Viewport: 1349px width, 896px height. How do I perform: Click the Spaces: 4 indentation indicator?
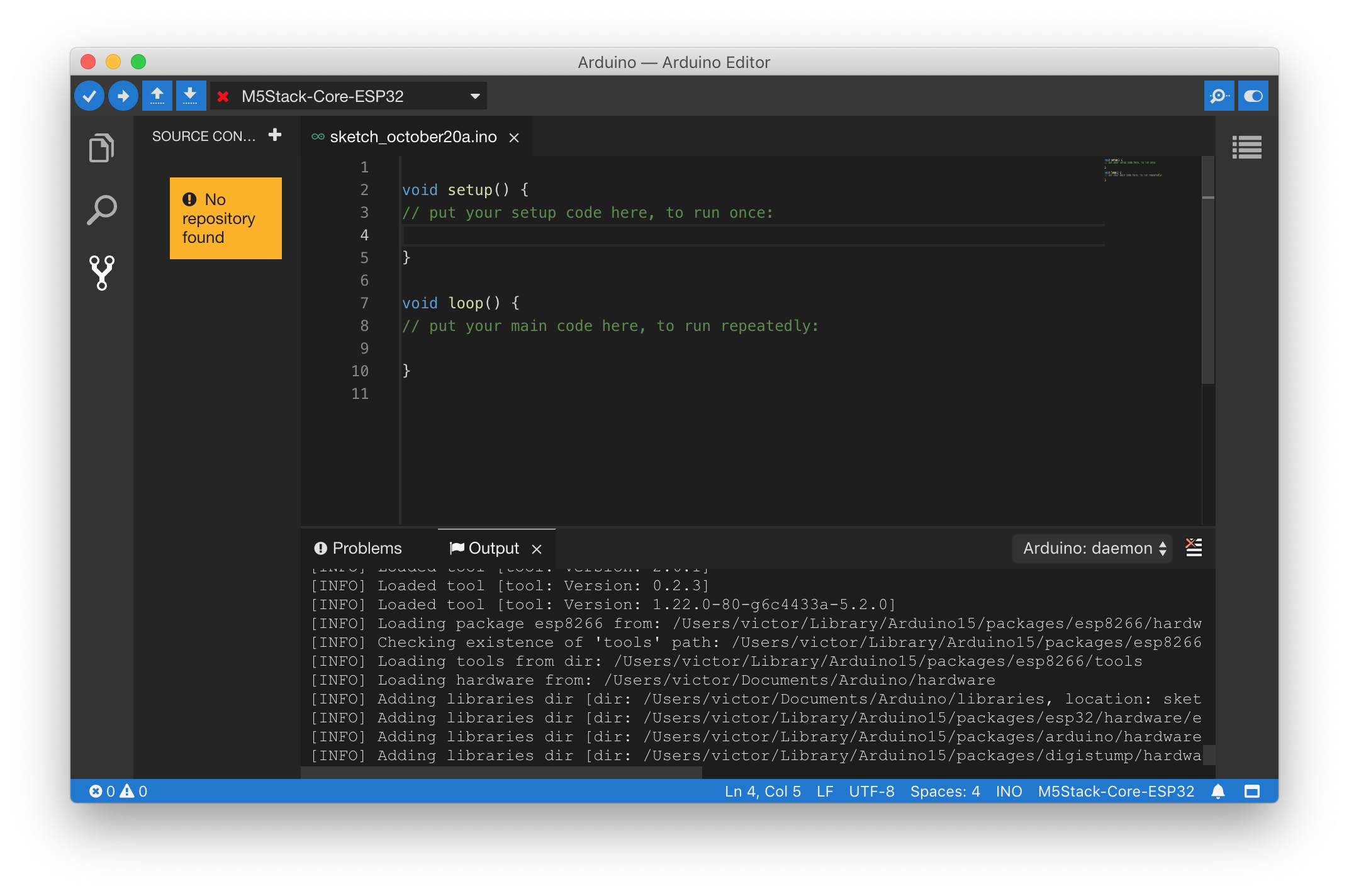[x=945, y=792]
